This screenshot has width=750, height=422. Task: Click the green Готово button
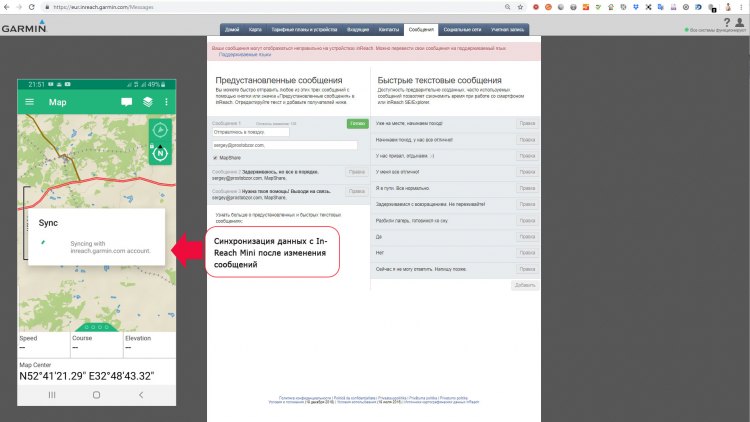(357, 123)
